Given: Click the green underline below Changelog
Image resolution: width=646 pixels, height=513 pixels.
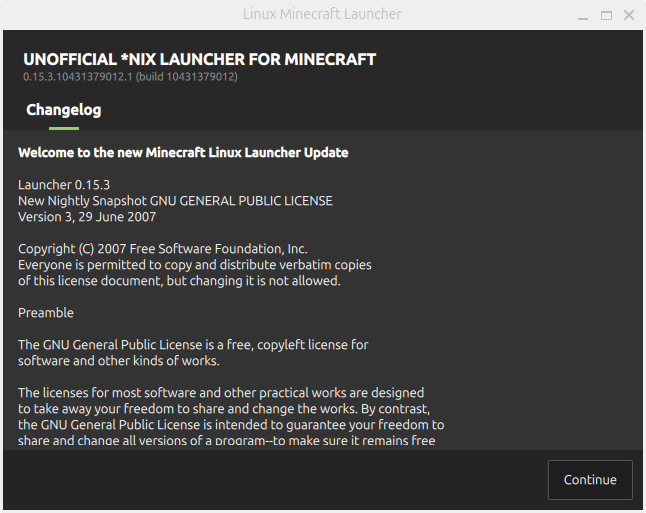Looking at the screenshot, I should (64, 129).
